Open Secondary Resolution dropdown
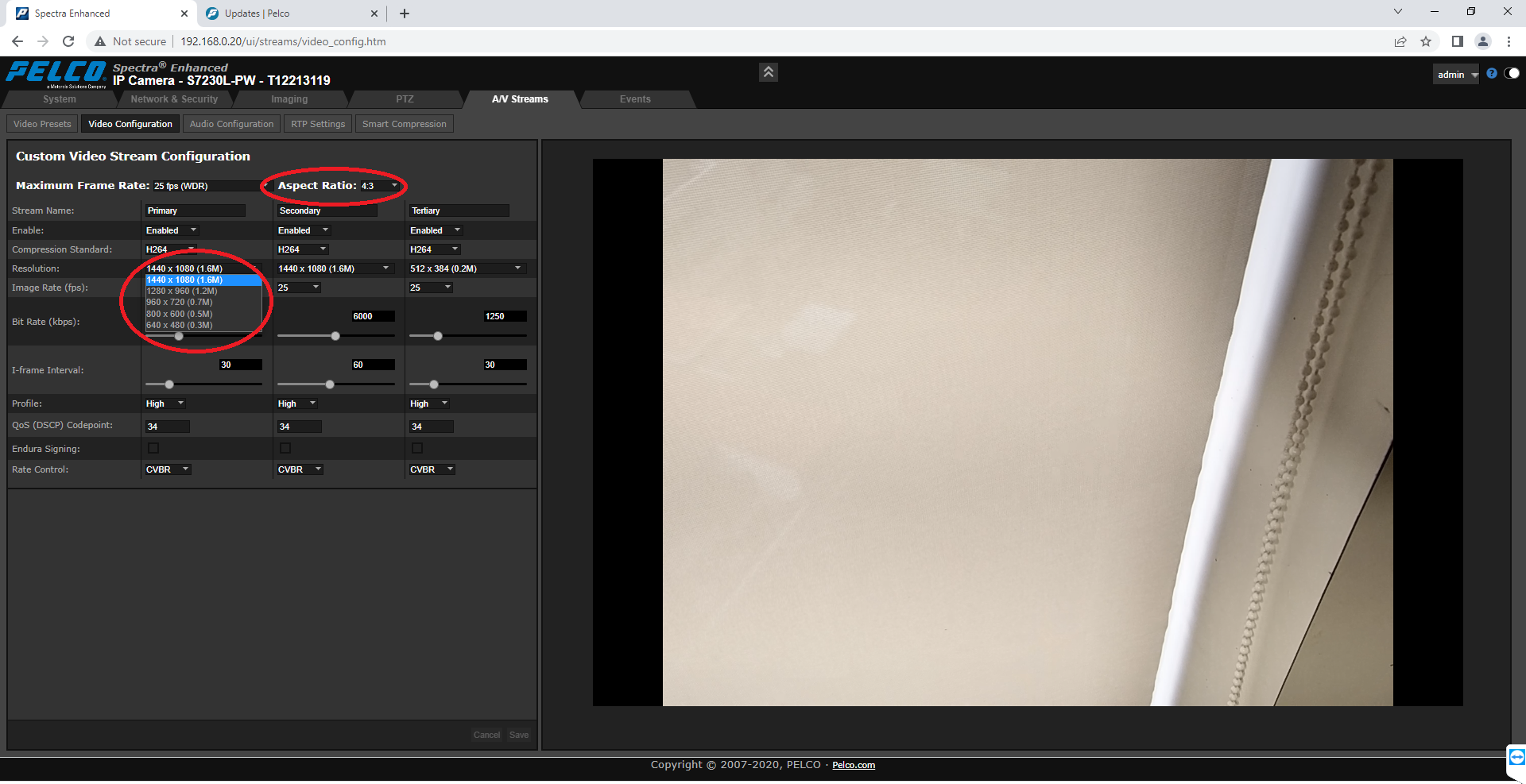Image resolution: width=1526 pixels, height=784 pixels. (x=335, y=268)
